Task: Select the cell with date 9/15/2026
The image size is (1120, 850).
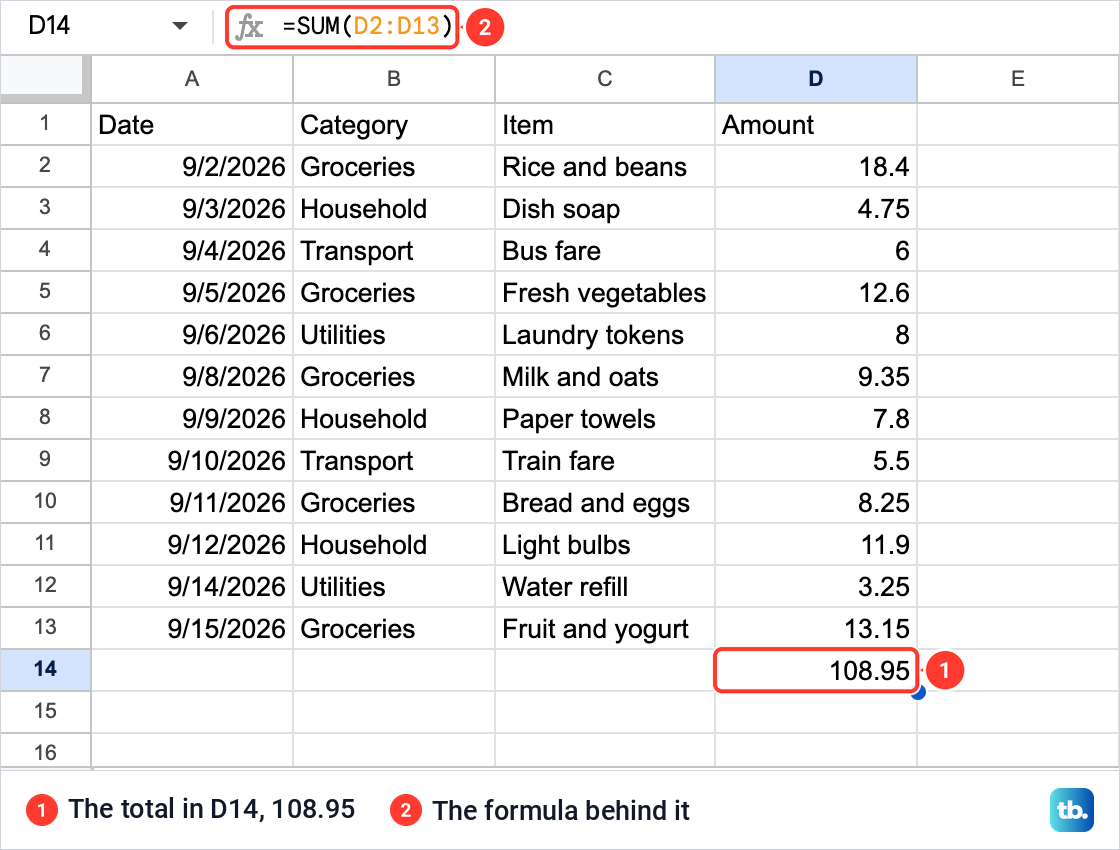Action: [x=192, y=629]
